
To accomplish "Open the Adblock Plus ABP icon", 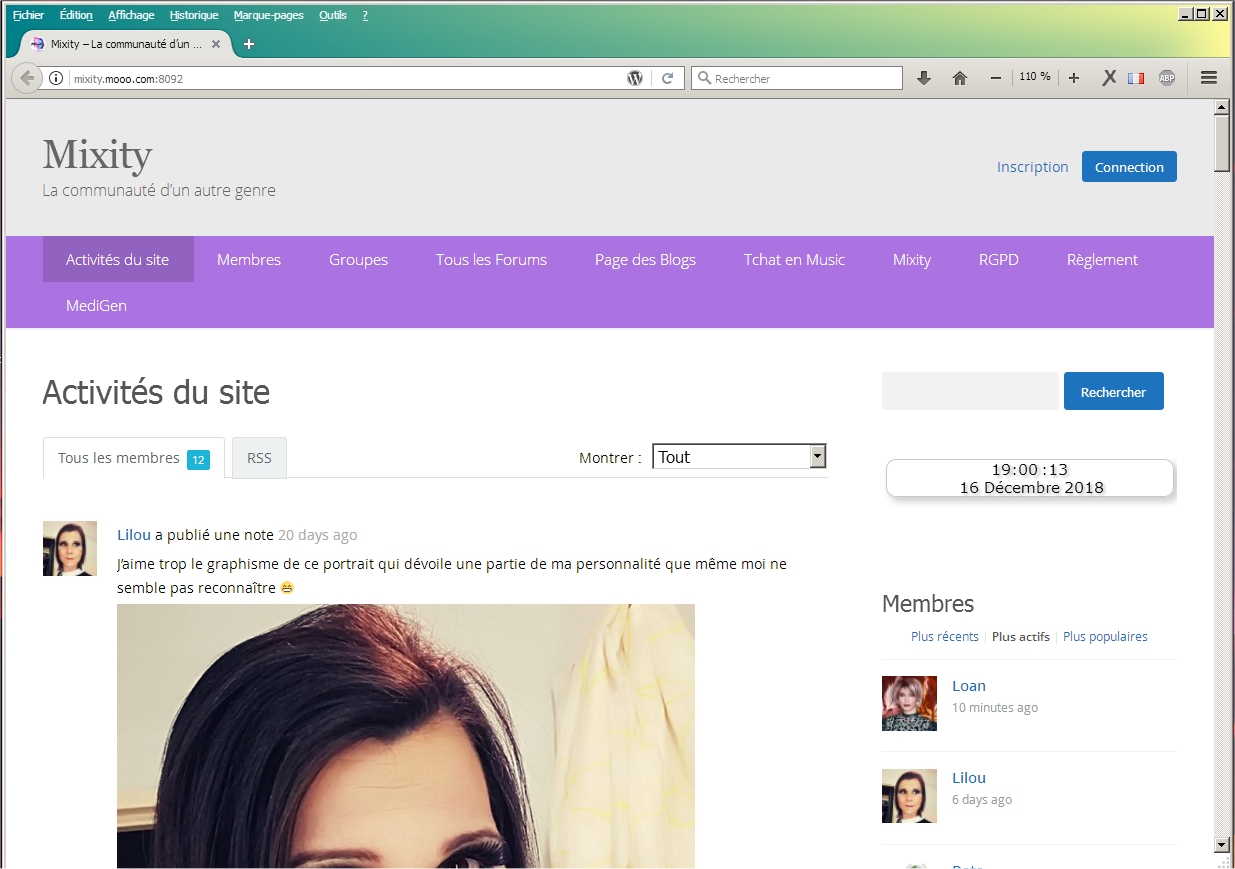I will [x=1167, y=78].
